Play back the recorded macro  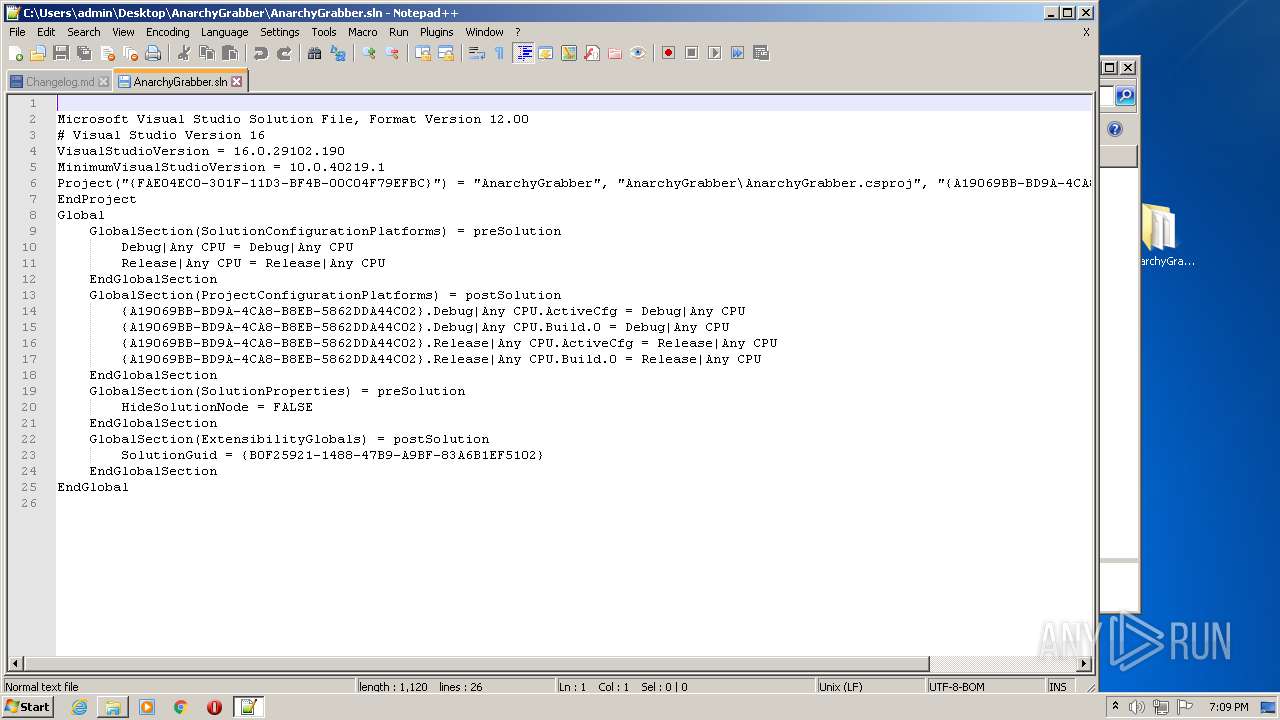[x=714, y=53]
